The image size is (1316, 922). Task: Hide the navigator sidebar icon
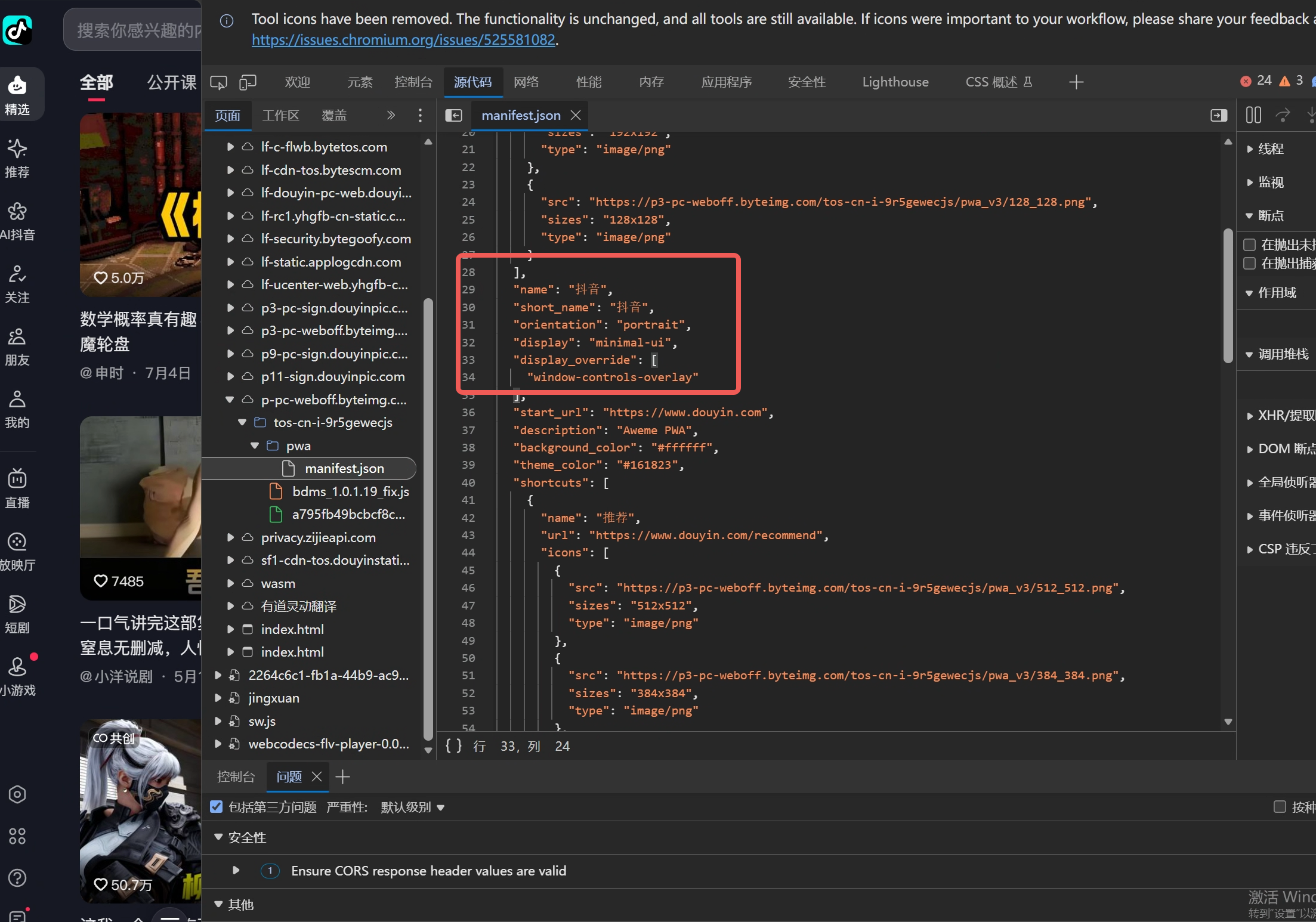tap(453, 115)
